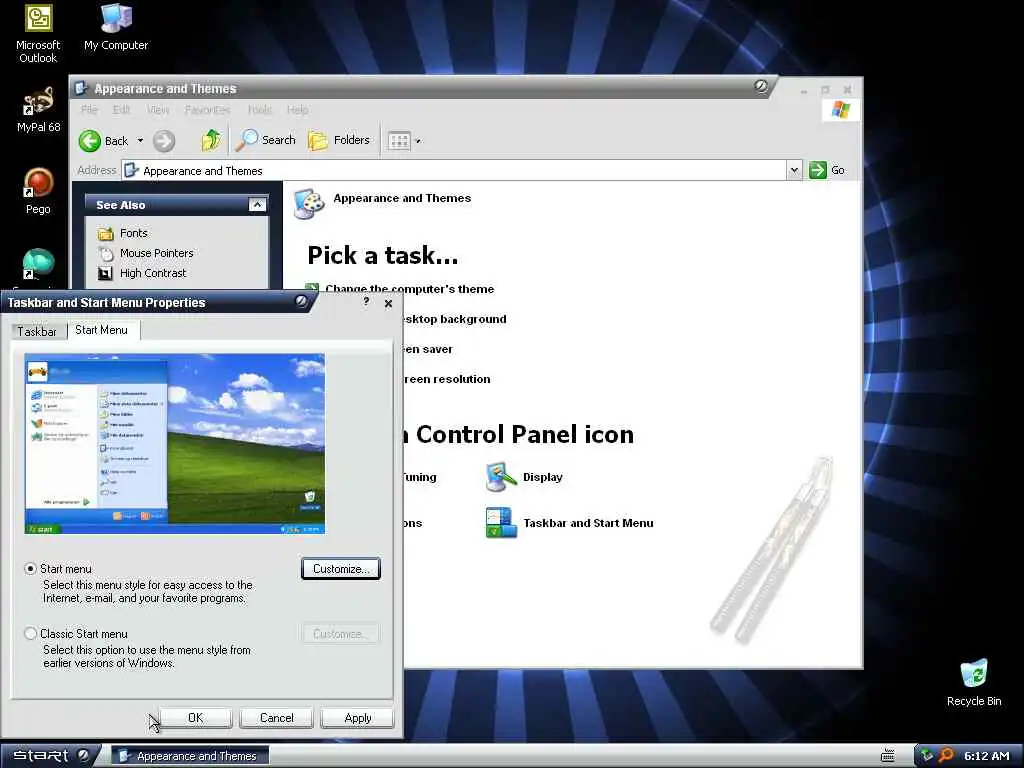
Task: Click Appearance and Themes taskbar button
Action: pos(191,756)
